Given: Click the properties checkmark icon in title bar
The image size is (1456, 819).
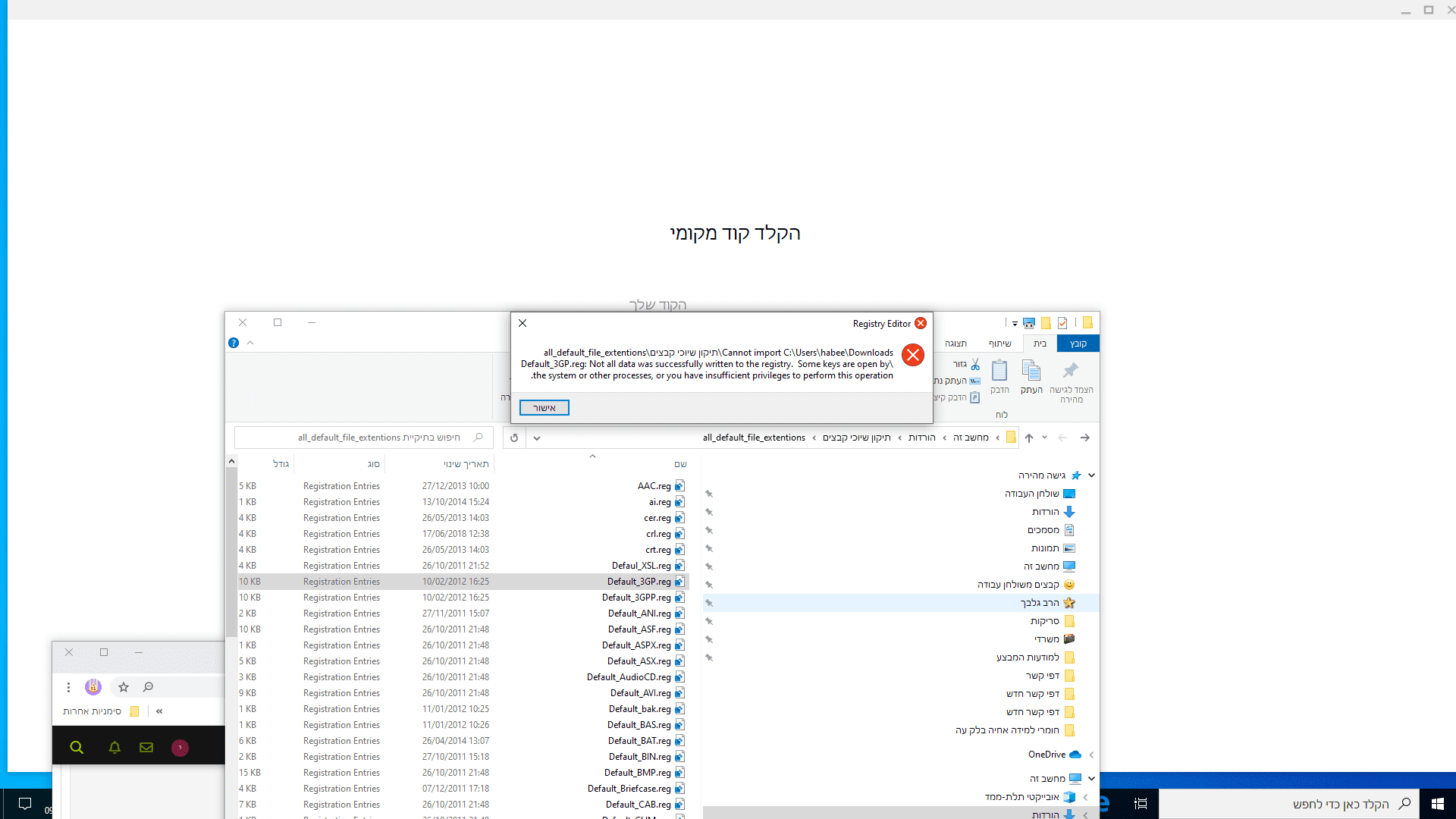Looking at the screenshot, I should tap(1062, 323).
